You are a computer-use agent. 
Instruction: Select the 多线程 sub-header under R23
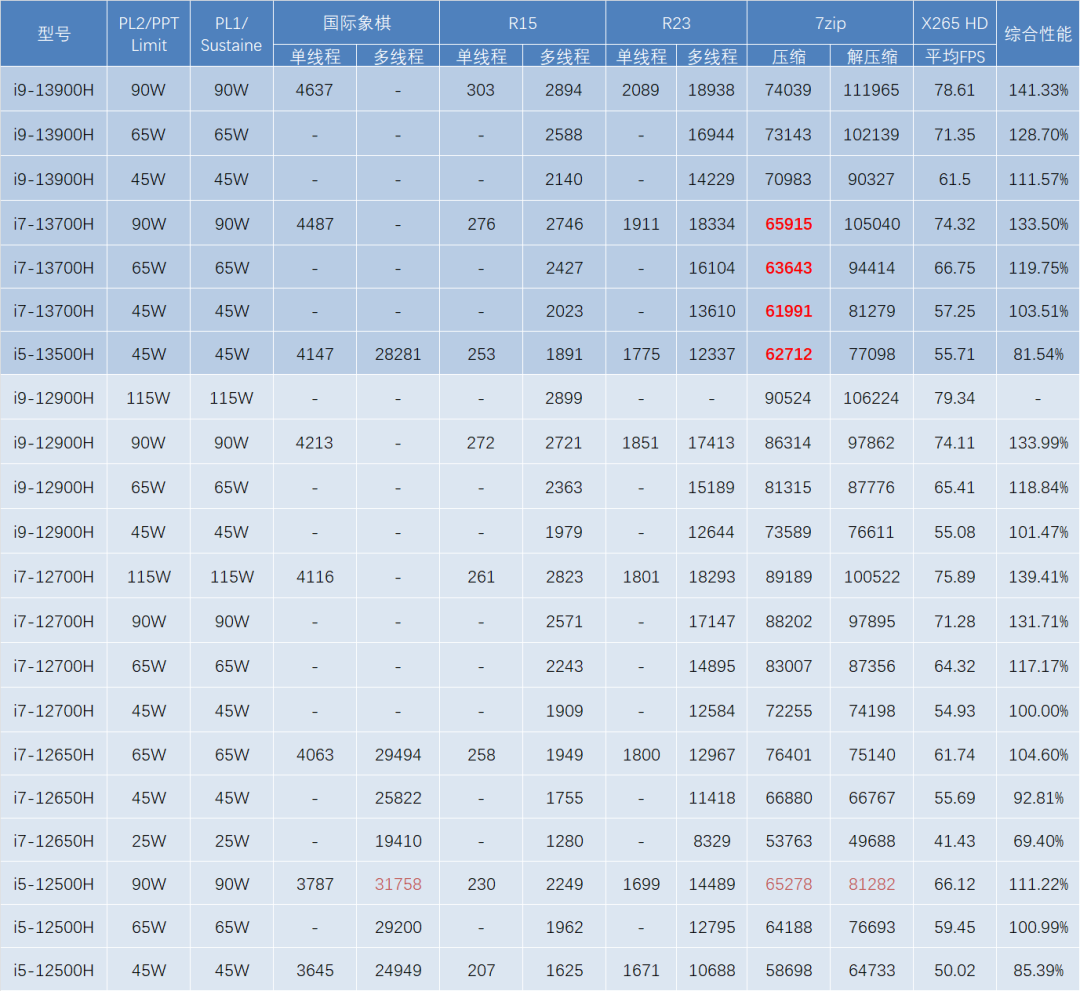(x=711, y=56)
